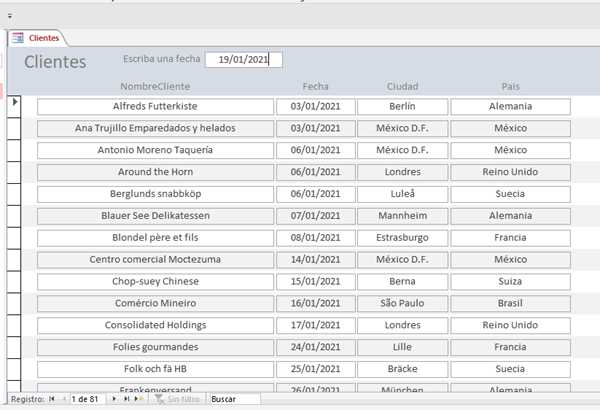
Task: Select record selector for Ana Trujillo row
Action: (14, 128)
